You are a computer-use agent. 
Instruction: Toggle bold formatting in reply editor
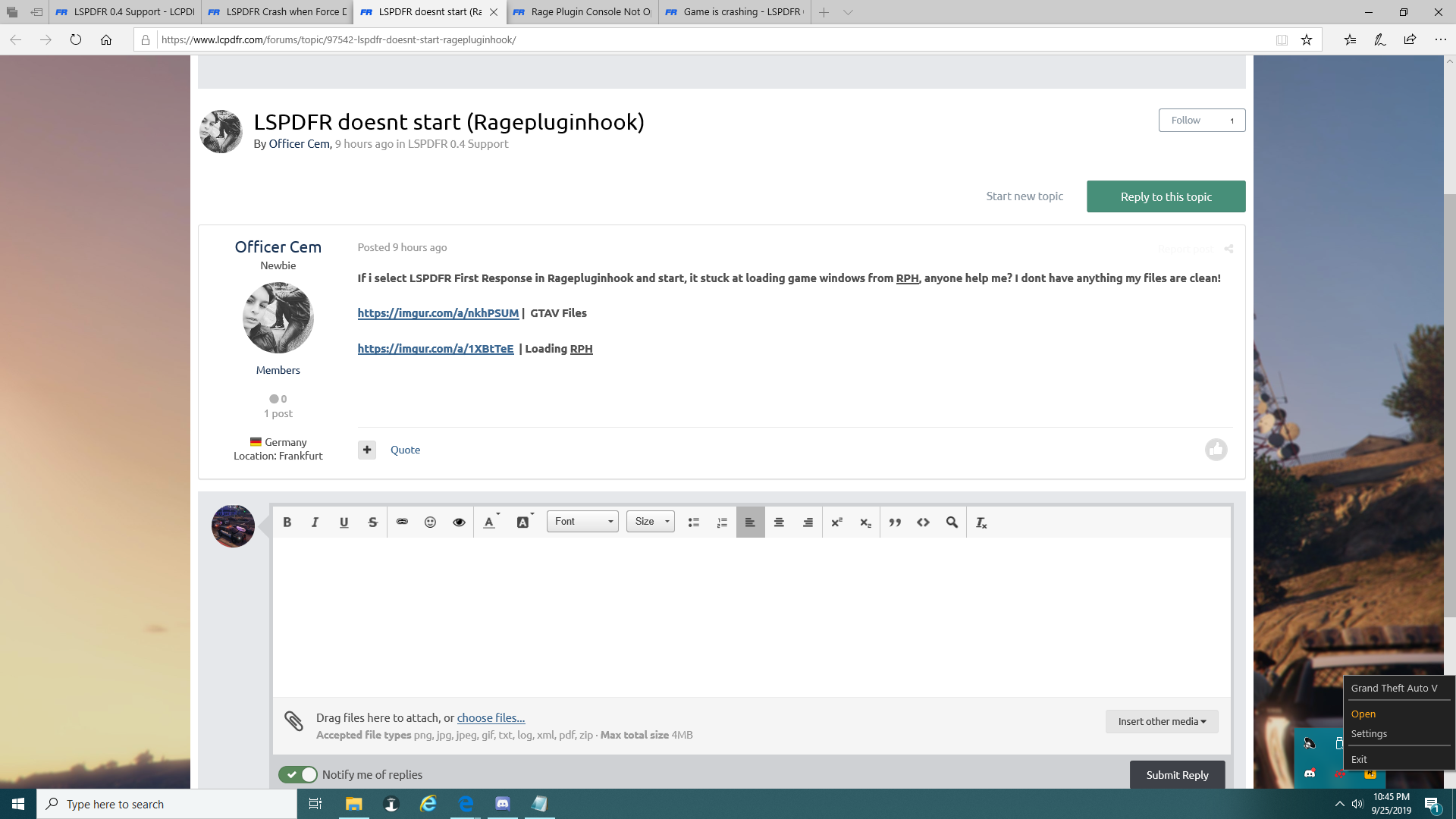point(287,522)
